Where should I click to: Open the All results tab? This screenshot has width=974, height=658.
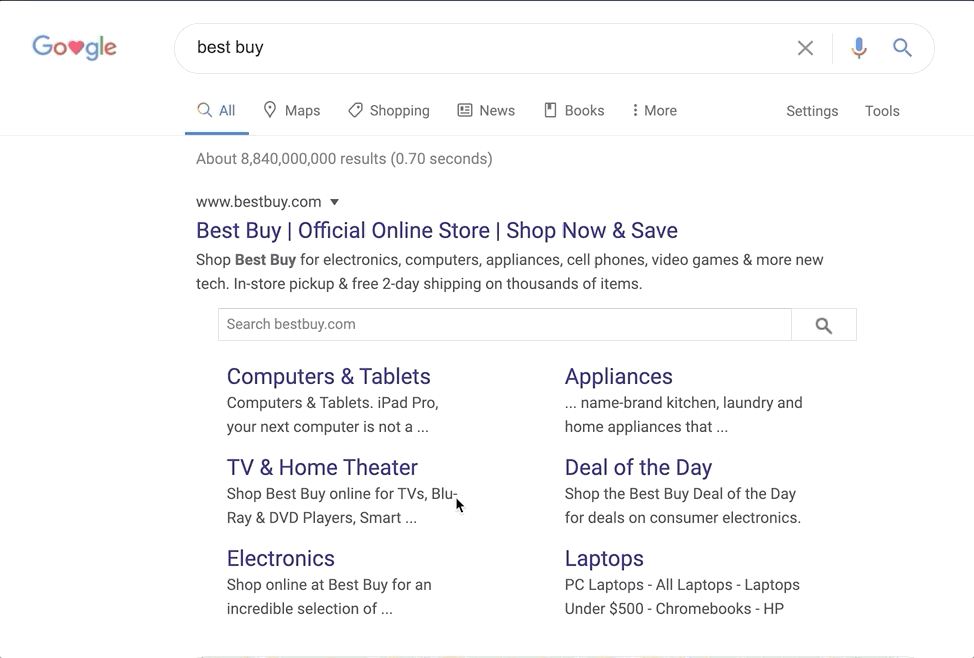[216, 111]
